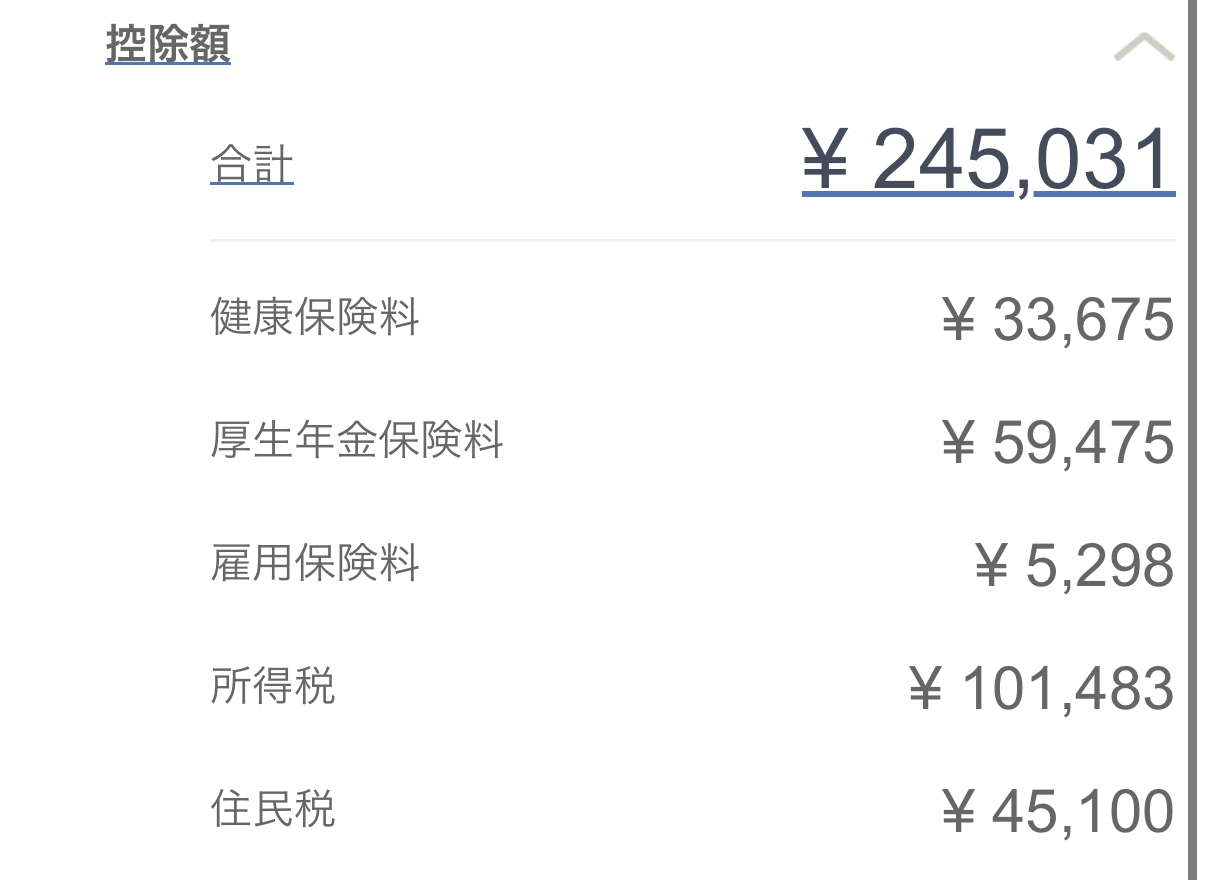This screenshot has height=880, width=1206.
Task: Select the 住民税 row label
Action: pyautogui.click(x=273, y=809)
